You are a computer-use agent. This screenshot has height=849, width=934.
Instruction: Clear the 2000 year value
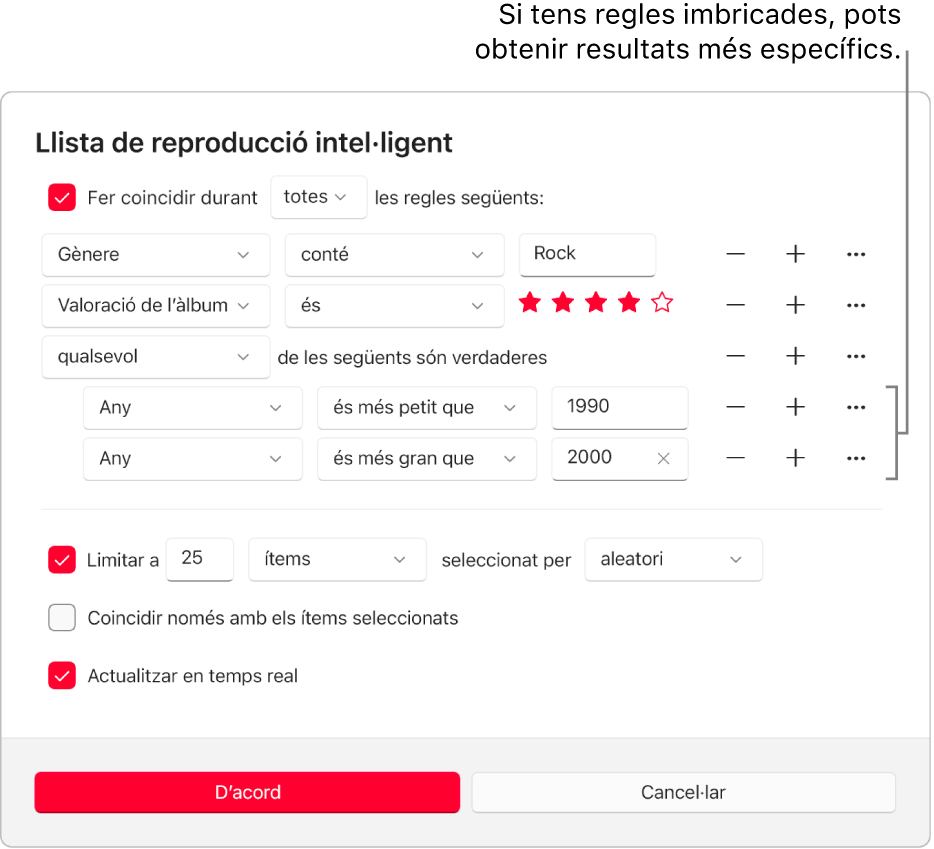[x=662, y=458]
